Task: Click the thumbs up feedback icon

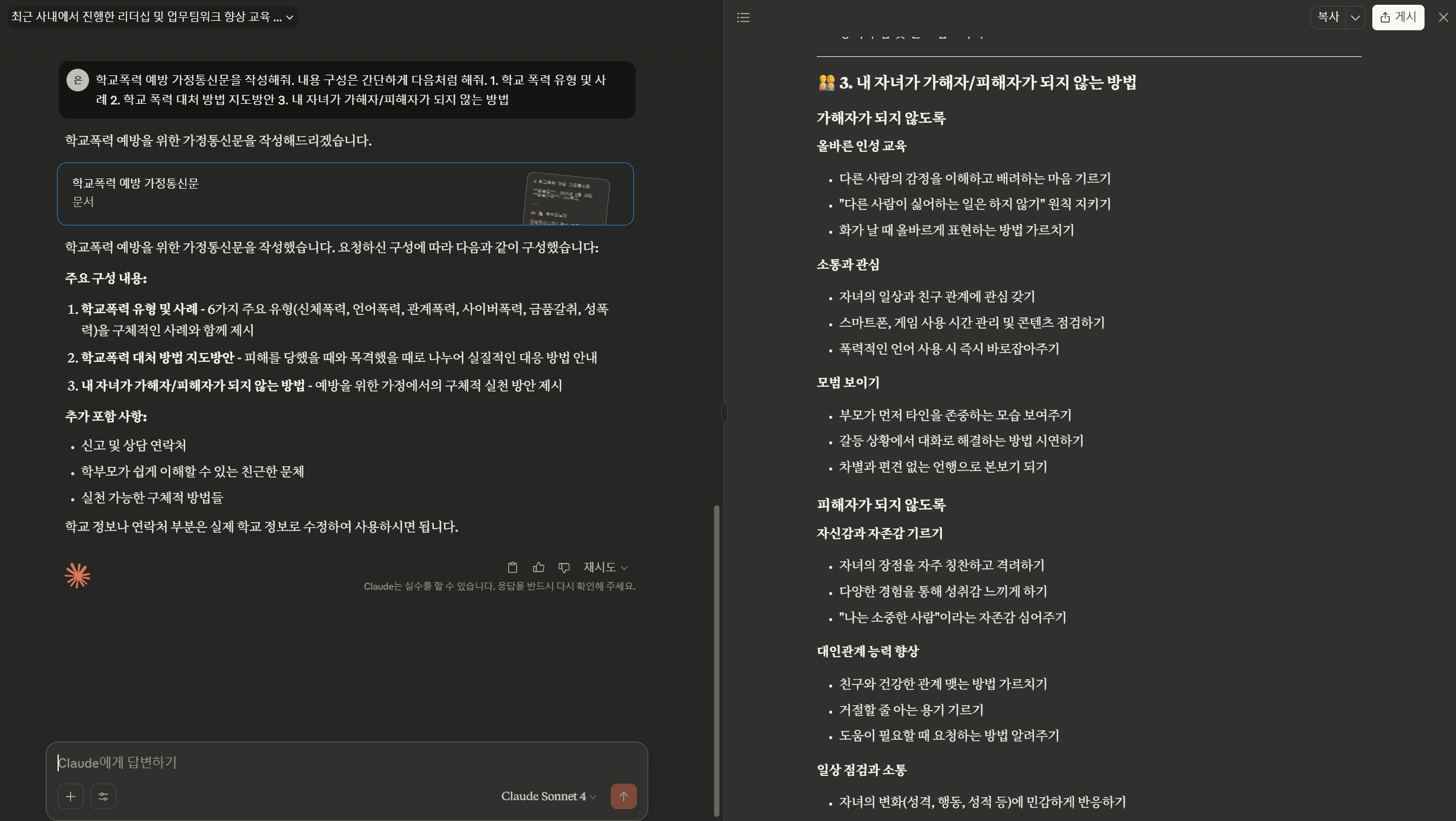Action: click(x=538, y=568)
